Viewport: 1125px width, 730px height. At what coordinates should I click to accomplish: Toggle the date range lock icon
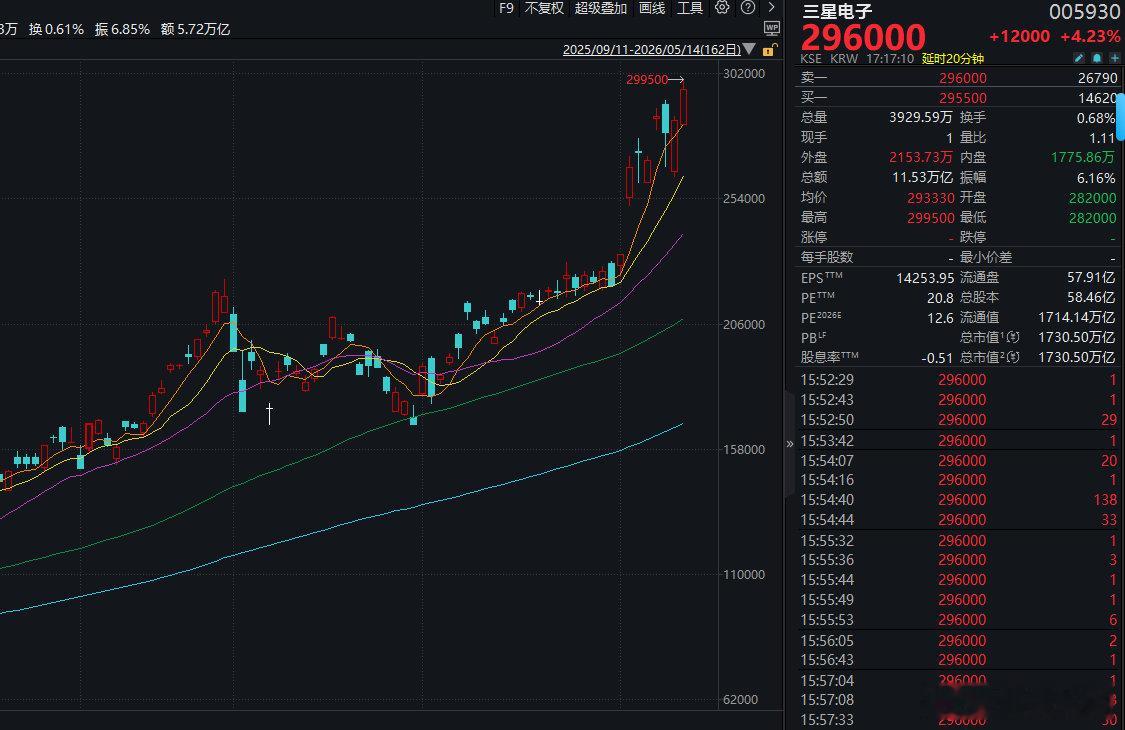click(x=769, y=50)
